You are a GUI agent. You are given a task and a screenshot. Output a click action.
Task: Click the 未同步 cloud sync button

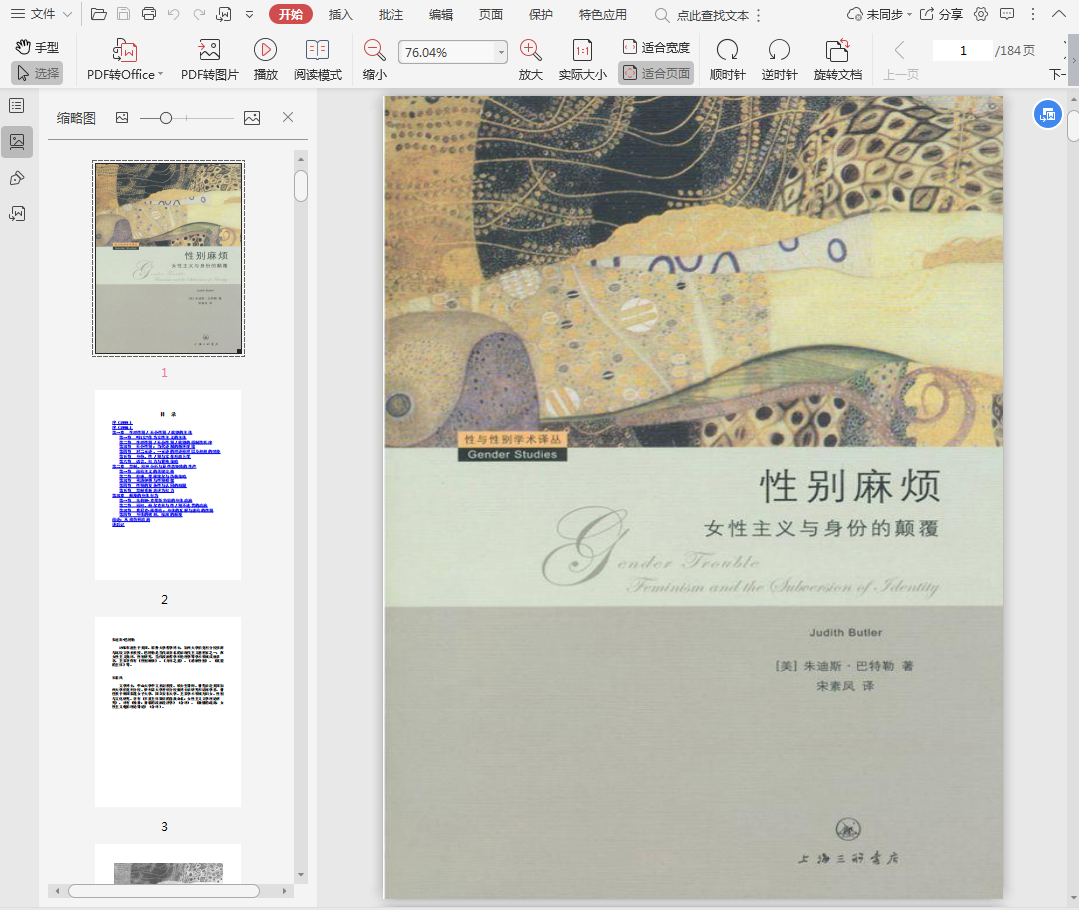pyautogui.click(x=879, y=14)
